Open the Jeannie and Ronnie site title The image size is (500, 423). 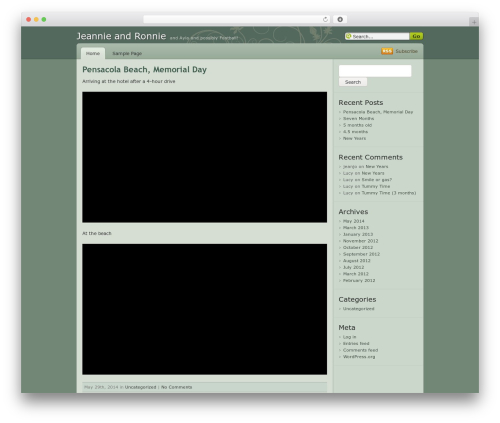point(121,36)
